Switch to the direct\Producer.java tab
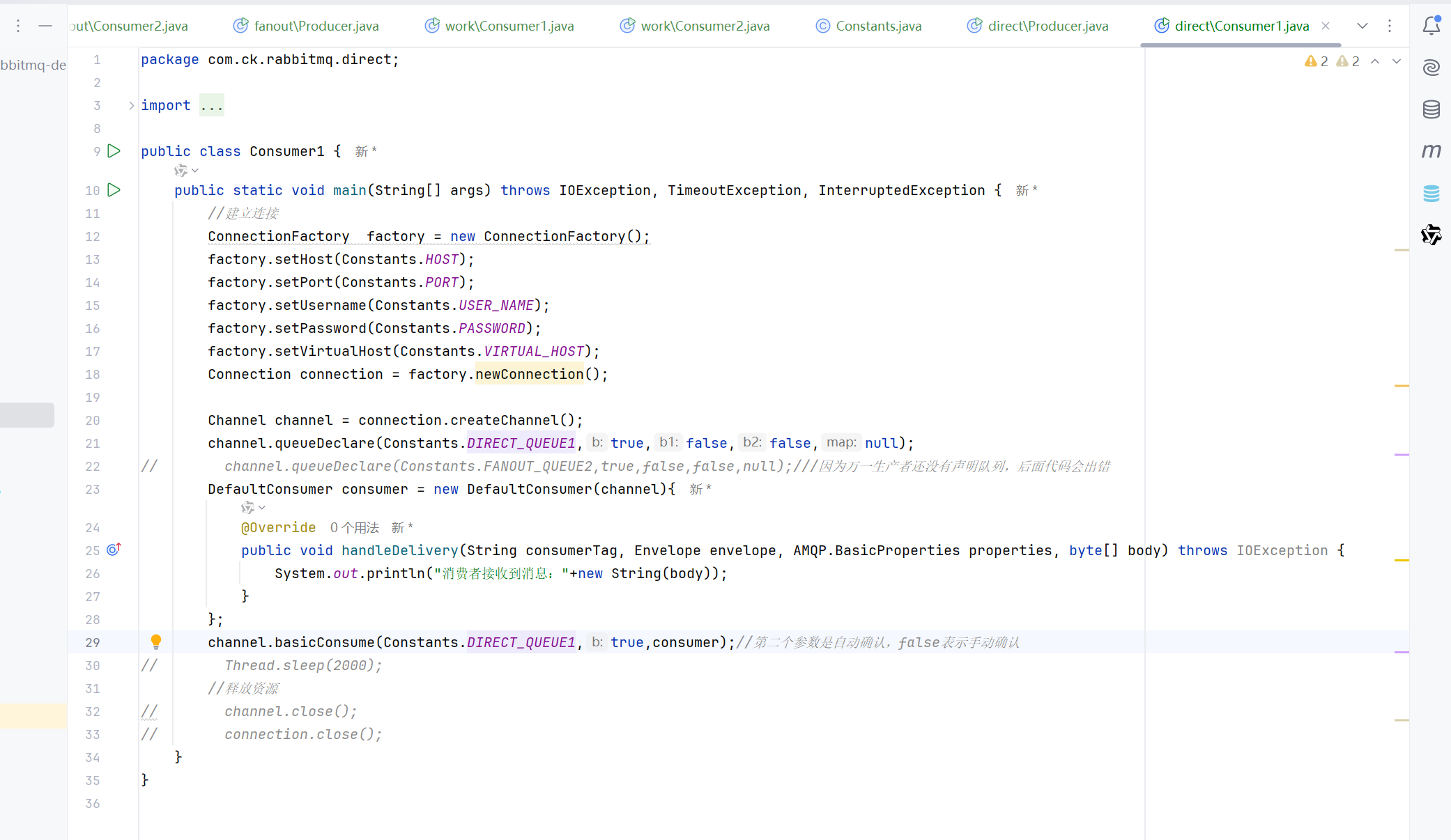Image resolution: width=1451 pixels, height=840 pixels. pos(1047,26)
